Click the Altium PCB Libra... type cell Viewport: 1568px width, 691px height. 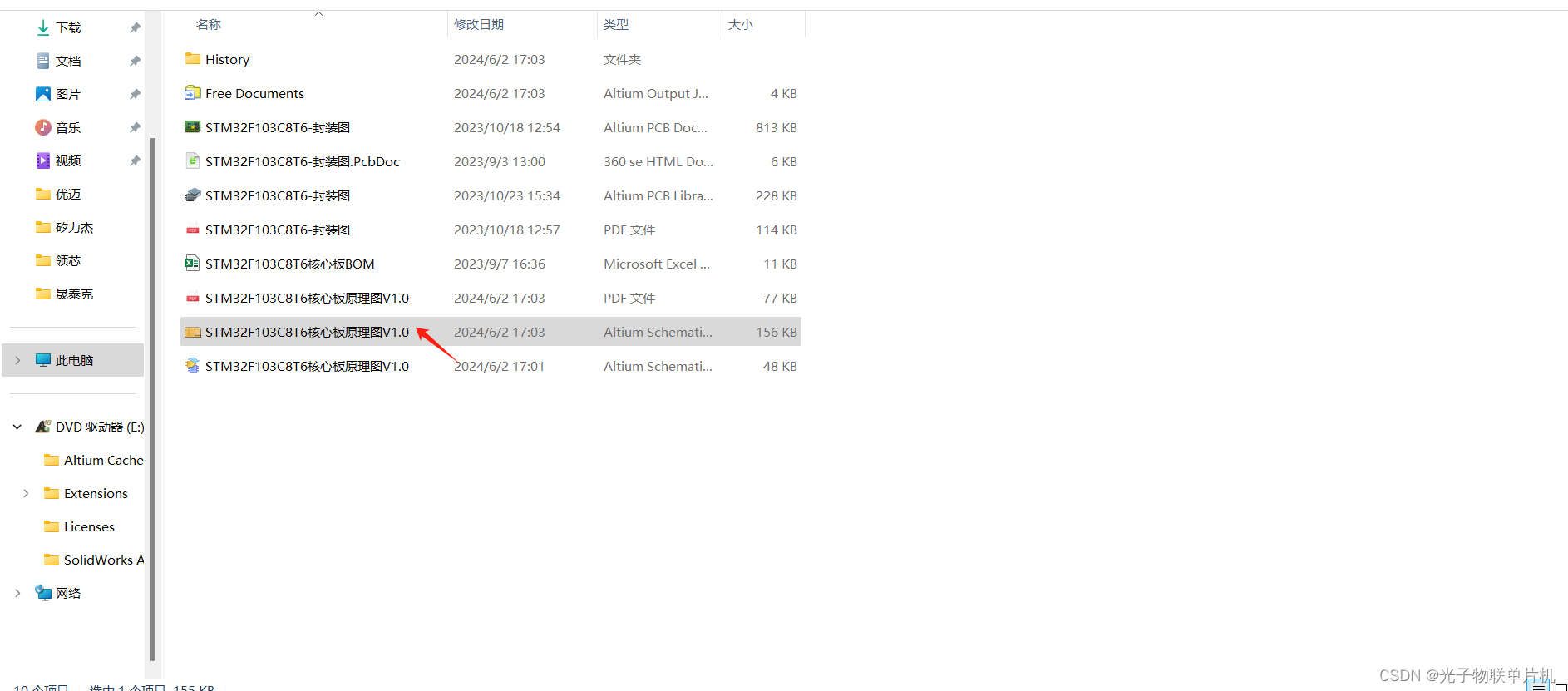click(x=658, y=196)
